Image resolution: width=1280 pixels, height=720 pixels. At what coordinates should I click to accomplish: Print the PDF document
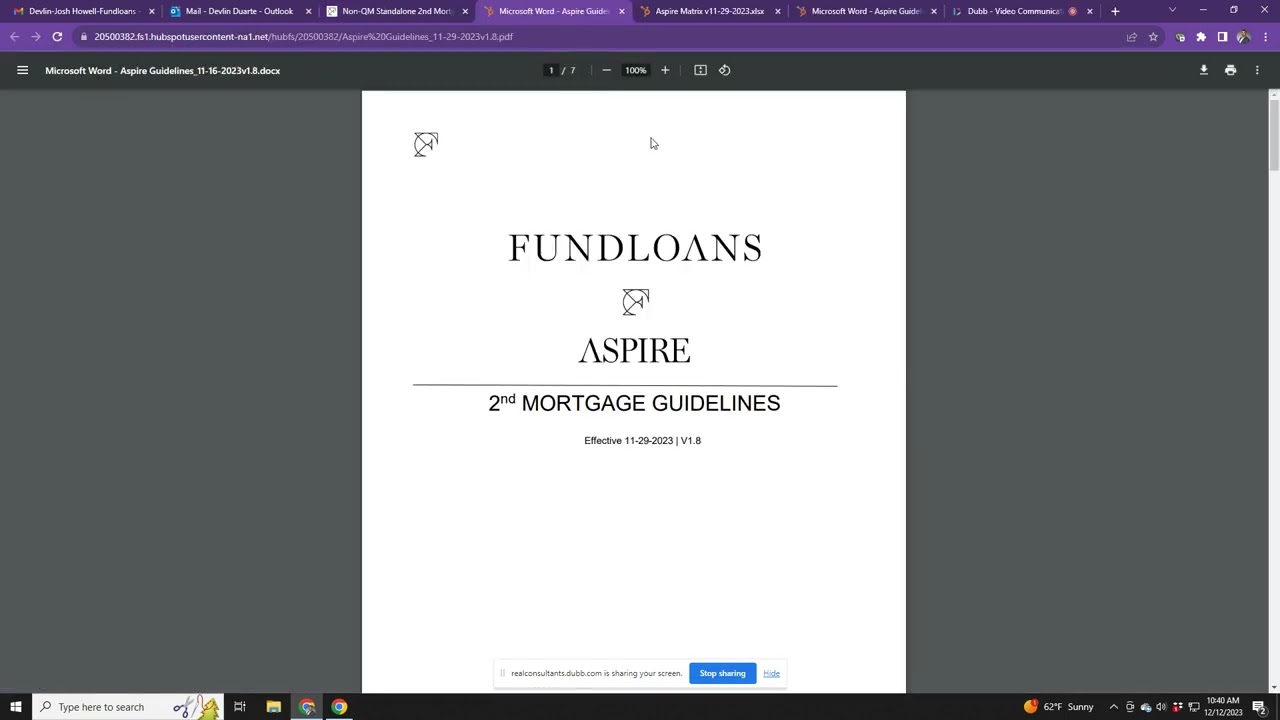tap(1231, 70)
